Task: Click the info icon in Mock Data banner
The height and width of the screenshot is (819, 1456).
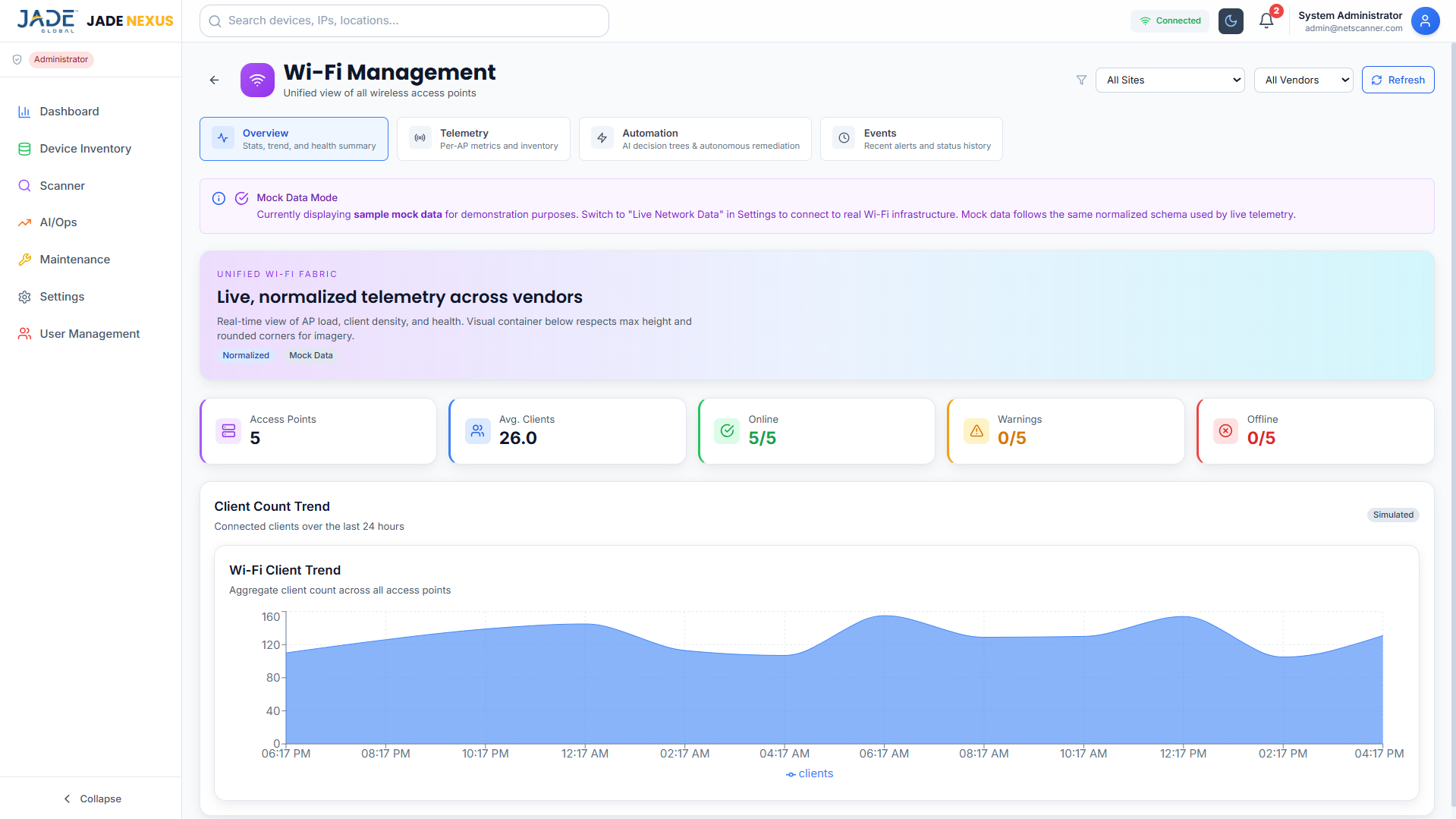Action: (219, 198)
